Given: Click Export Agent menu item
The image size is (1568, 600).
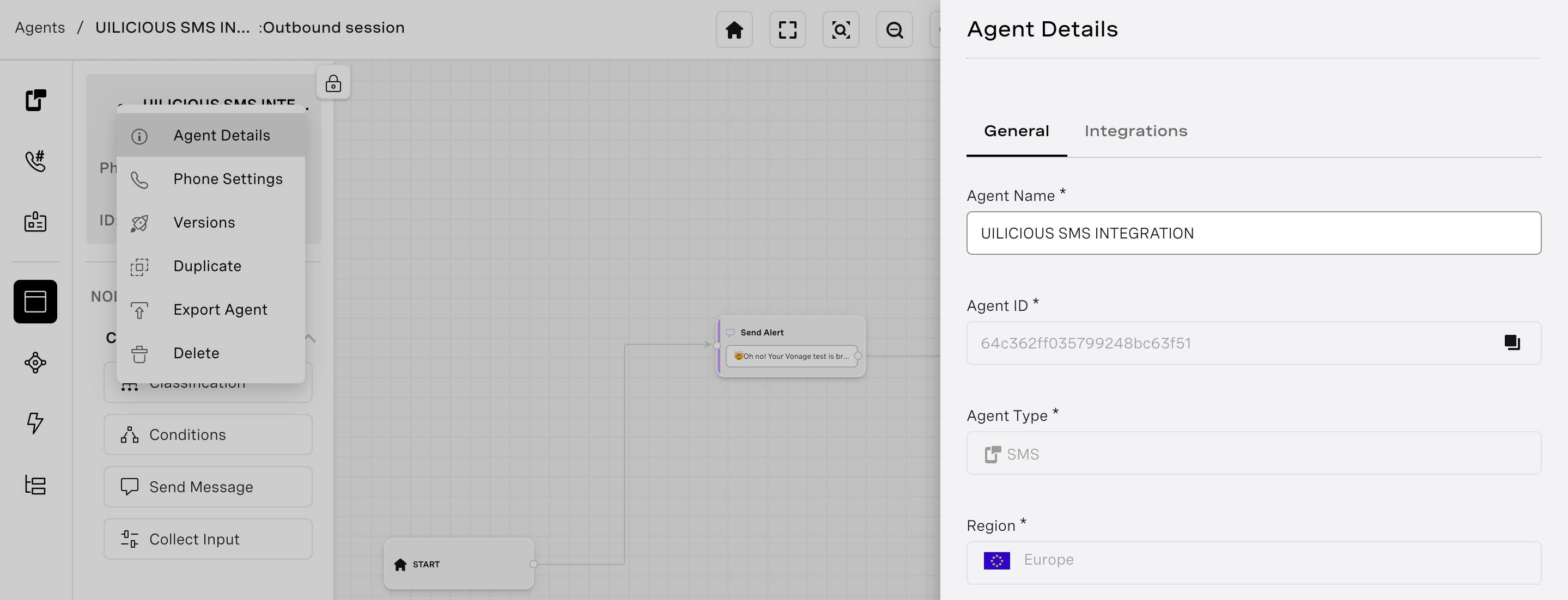Looking at the screenshot, I should (x=211, y=309).
